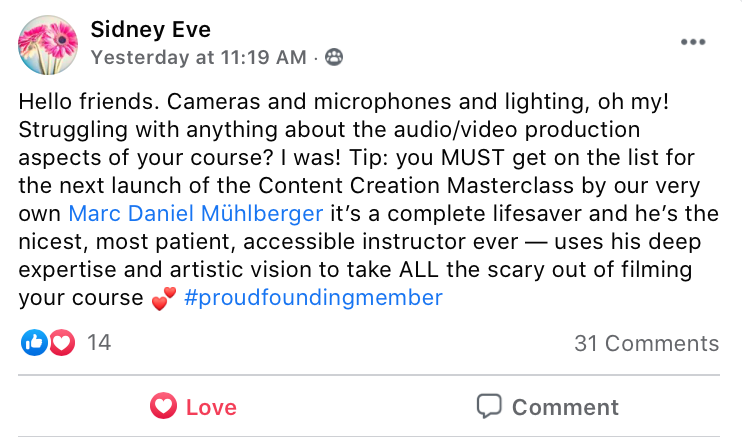This screenshot has width=742, height=437.
Task: Show who reacted via the 14 count
Action: coord(99,342)
